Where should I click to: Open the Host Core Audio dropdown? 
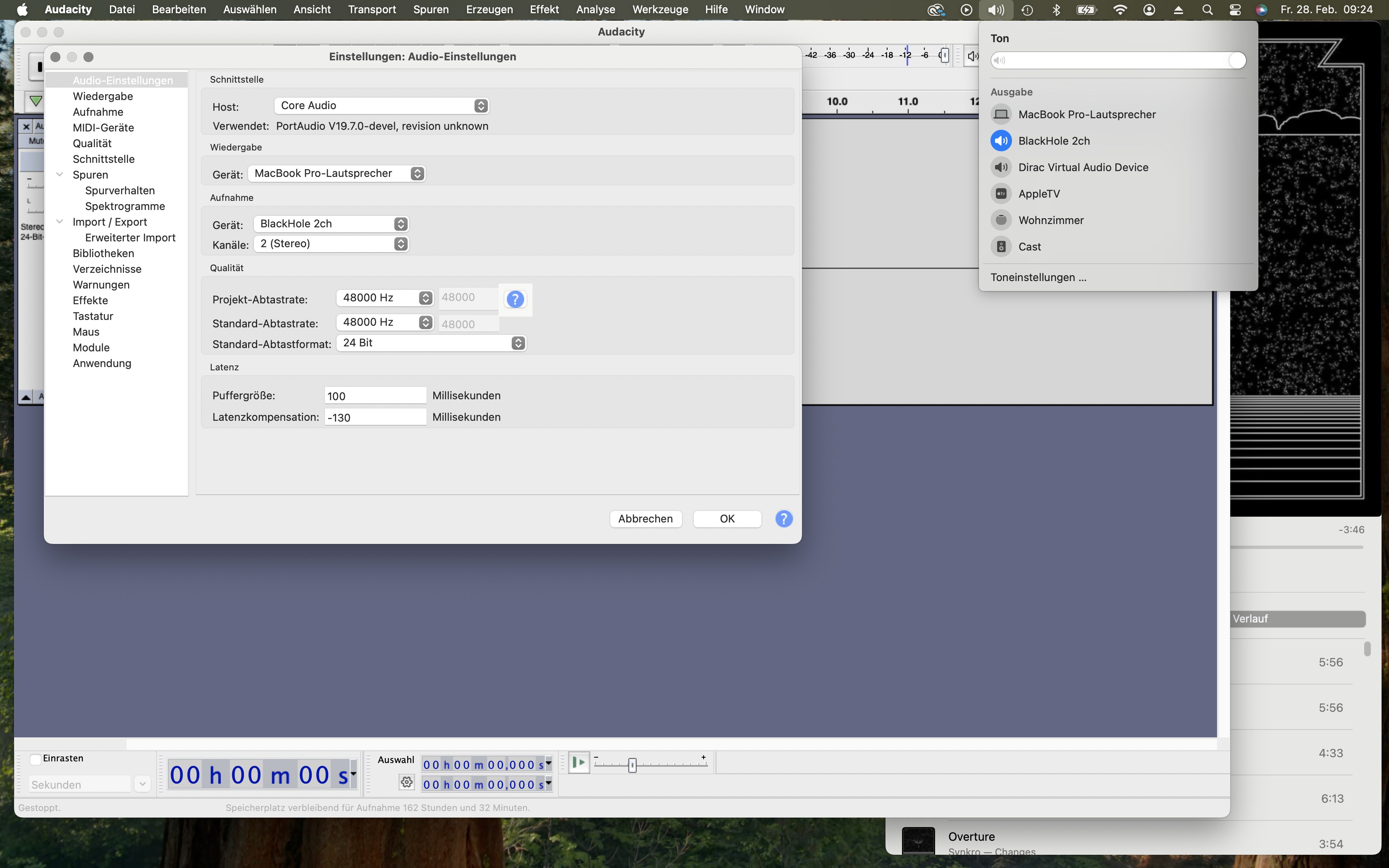coord(382,106)
